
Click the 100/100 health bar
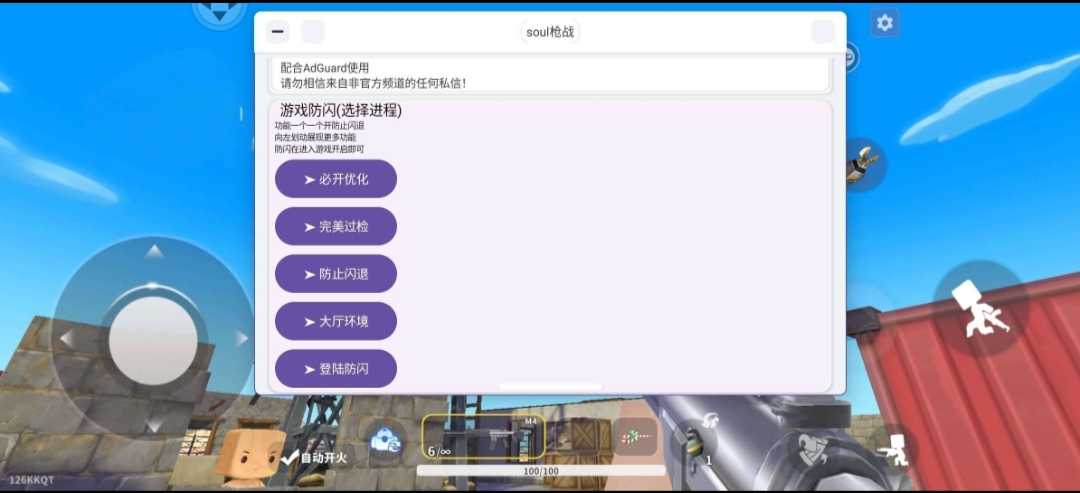tap(541, 471)
